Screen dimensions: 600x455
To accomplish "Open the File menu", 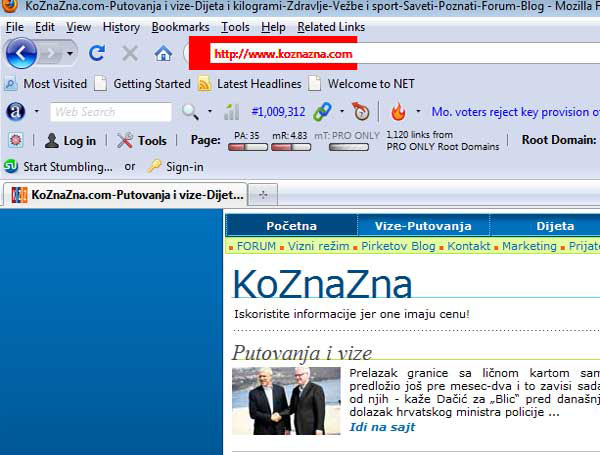I will (15, 27).
